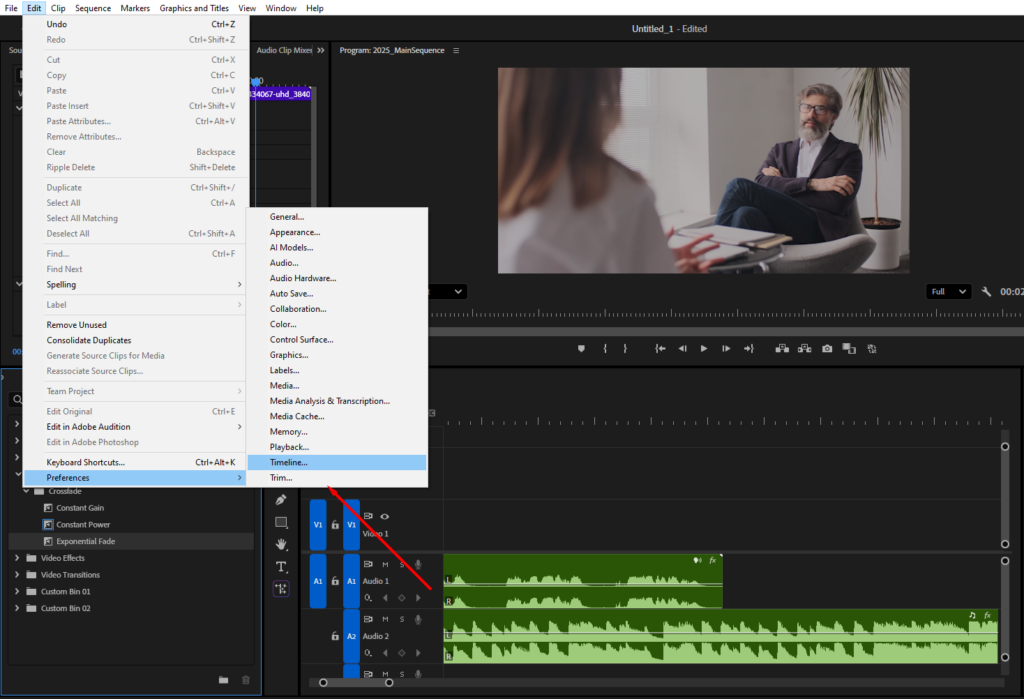Toggle Video 1 track output eye

point(385,516)
